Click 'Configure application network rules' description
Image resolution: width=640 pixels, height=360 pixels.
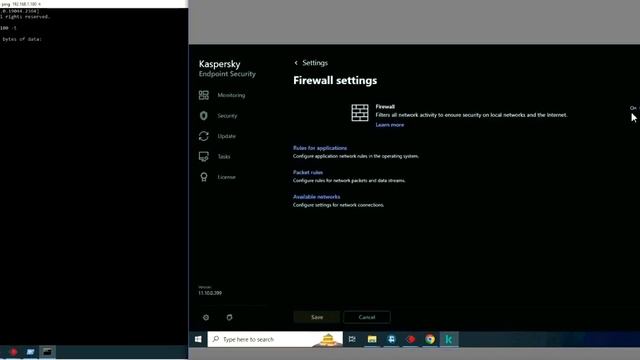click(x=356, y=156)
